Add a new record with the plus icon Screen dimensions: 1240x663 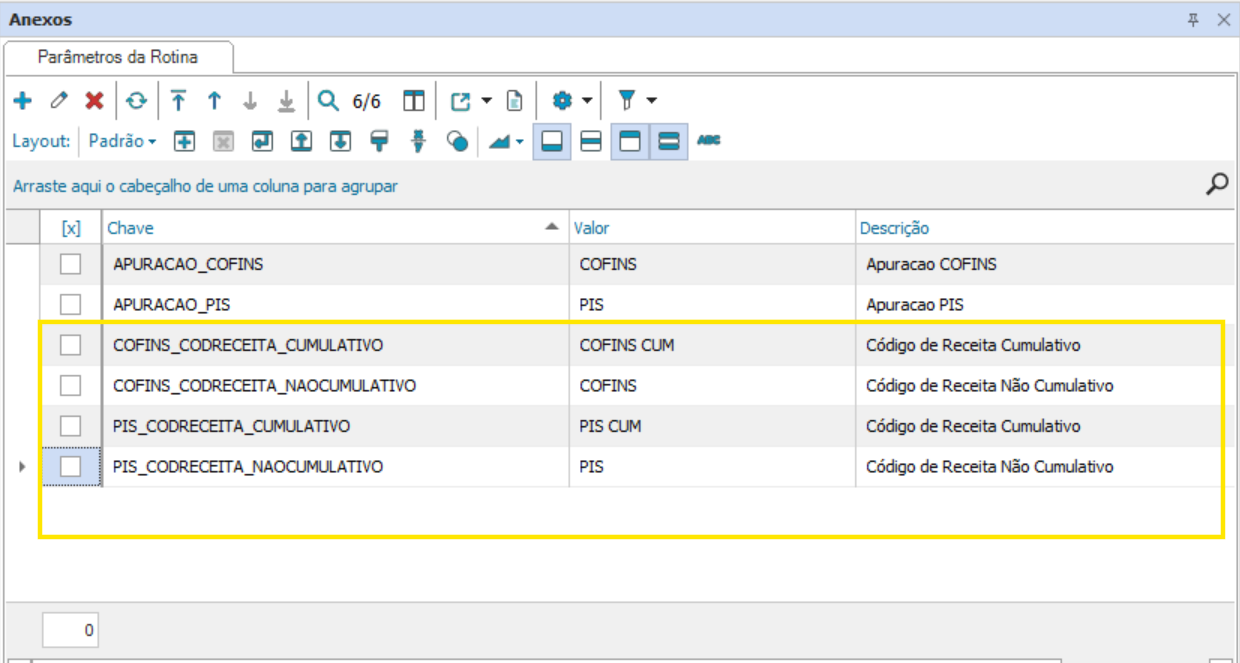click(x=22, y=100)
